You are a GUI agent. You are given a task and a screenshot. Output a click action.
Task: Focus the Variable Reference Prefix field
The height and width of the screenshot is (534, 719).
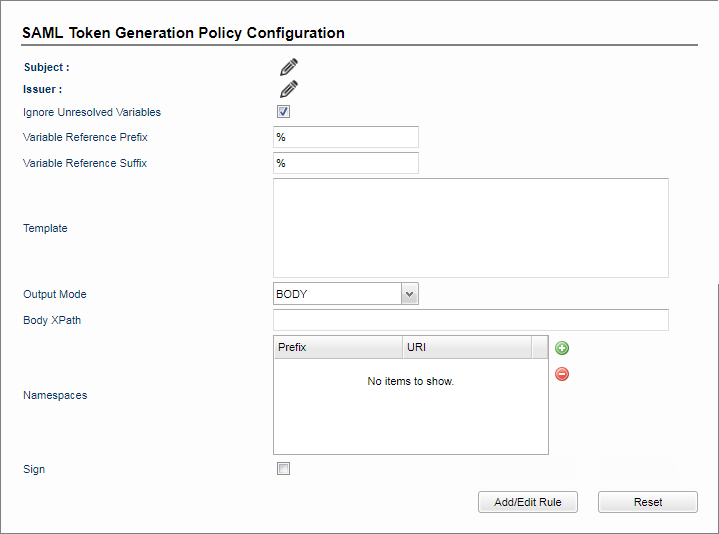tap(346, 137)
